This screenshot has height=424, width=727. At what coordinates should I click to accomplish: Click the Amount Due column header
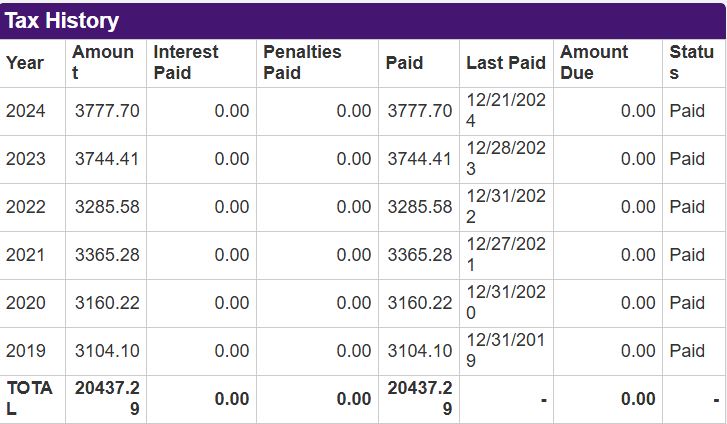[594, 63]
